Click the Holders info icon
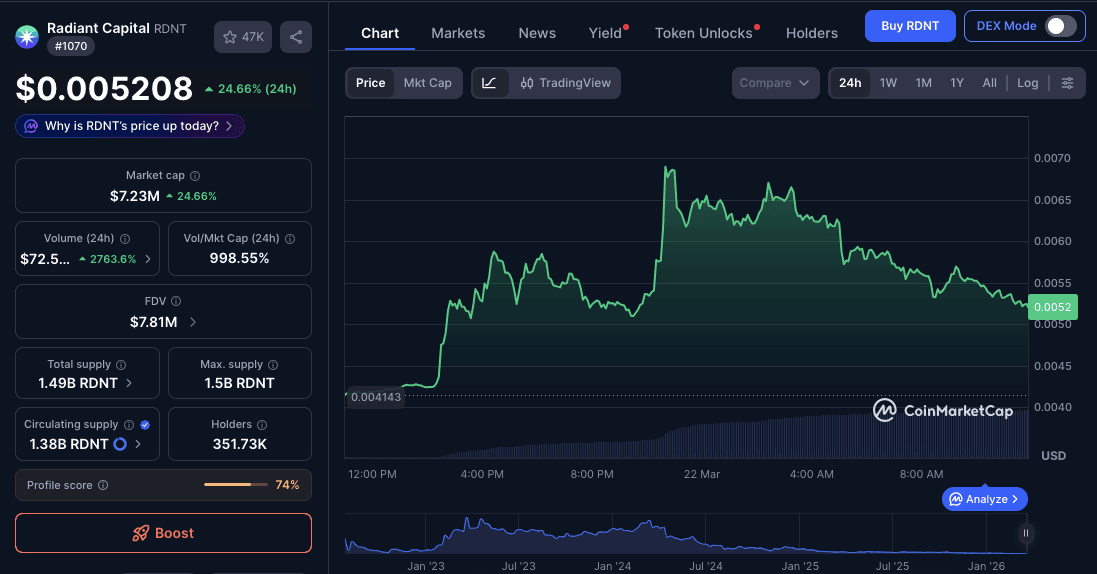1097x574 pixels. click(x=262, y=425)
